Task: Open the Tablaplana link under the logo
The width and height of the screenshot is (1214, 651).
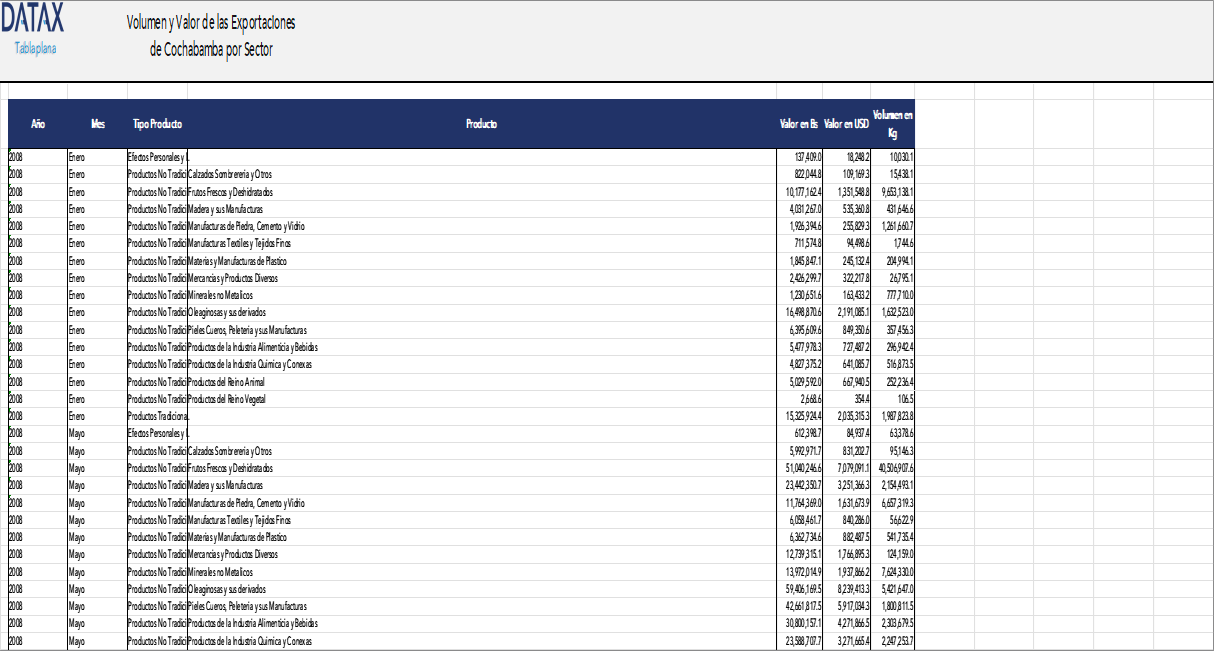Action: [36, 49]
